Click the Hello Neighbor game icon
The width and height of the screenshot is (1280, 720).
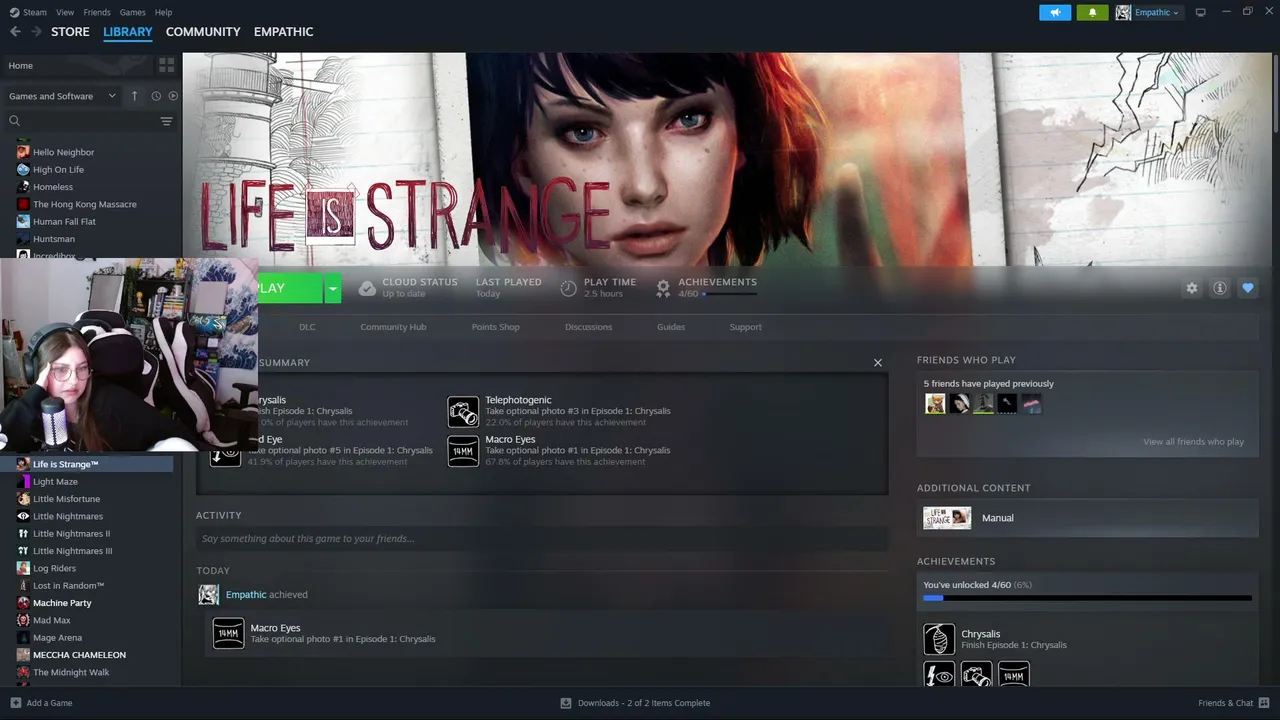click(x=23, y=152)
